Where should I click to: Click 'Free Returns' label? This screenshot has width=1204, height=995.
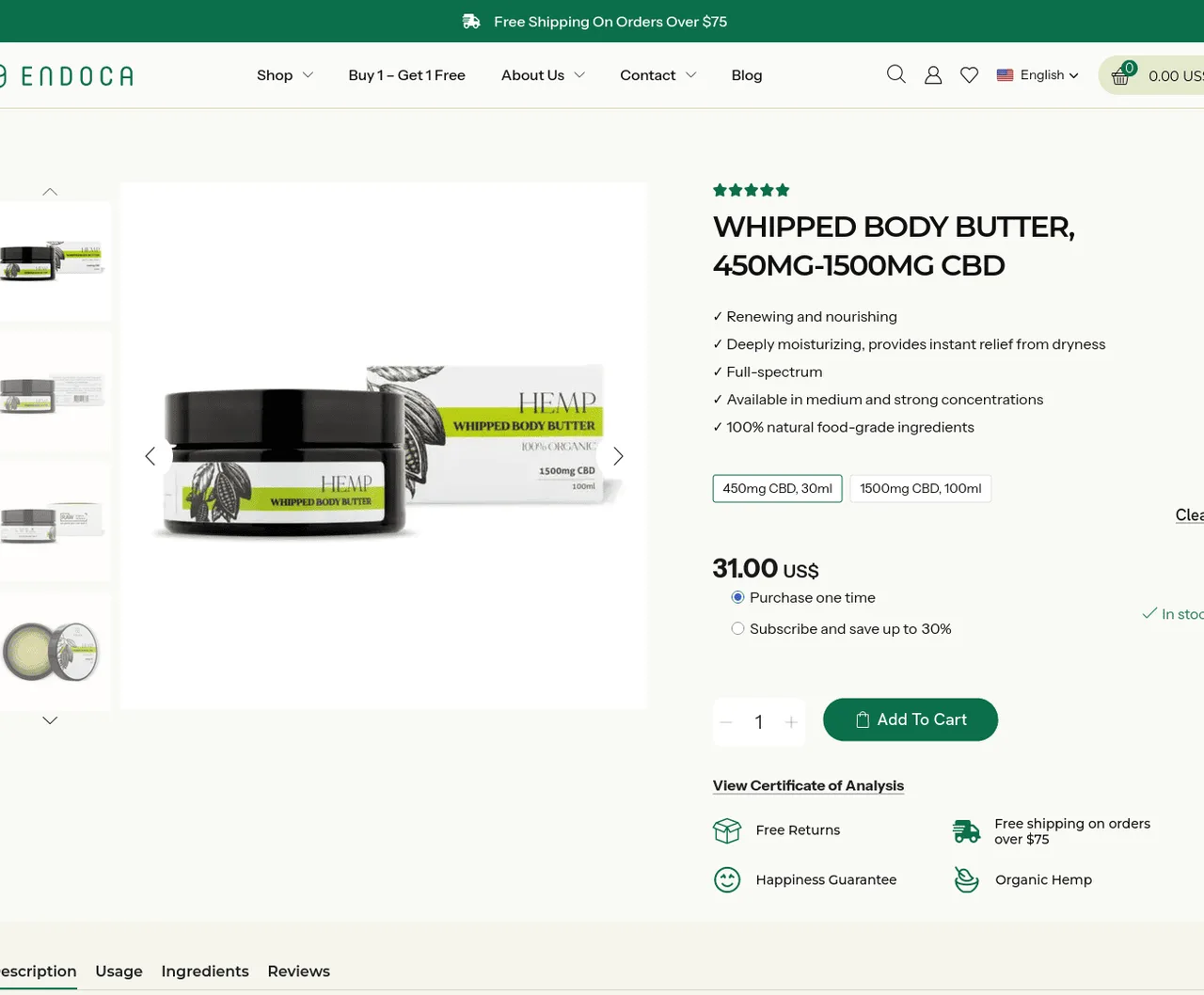tap(798, 830)
